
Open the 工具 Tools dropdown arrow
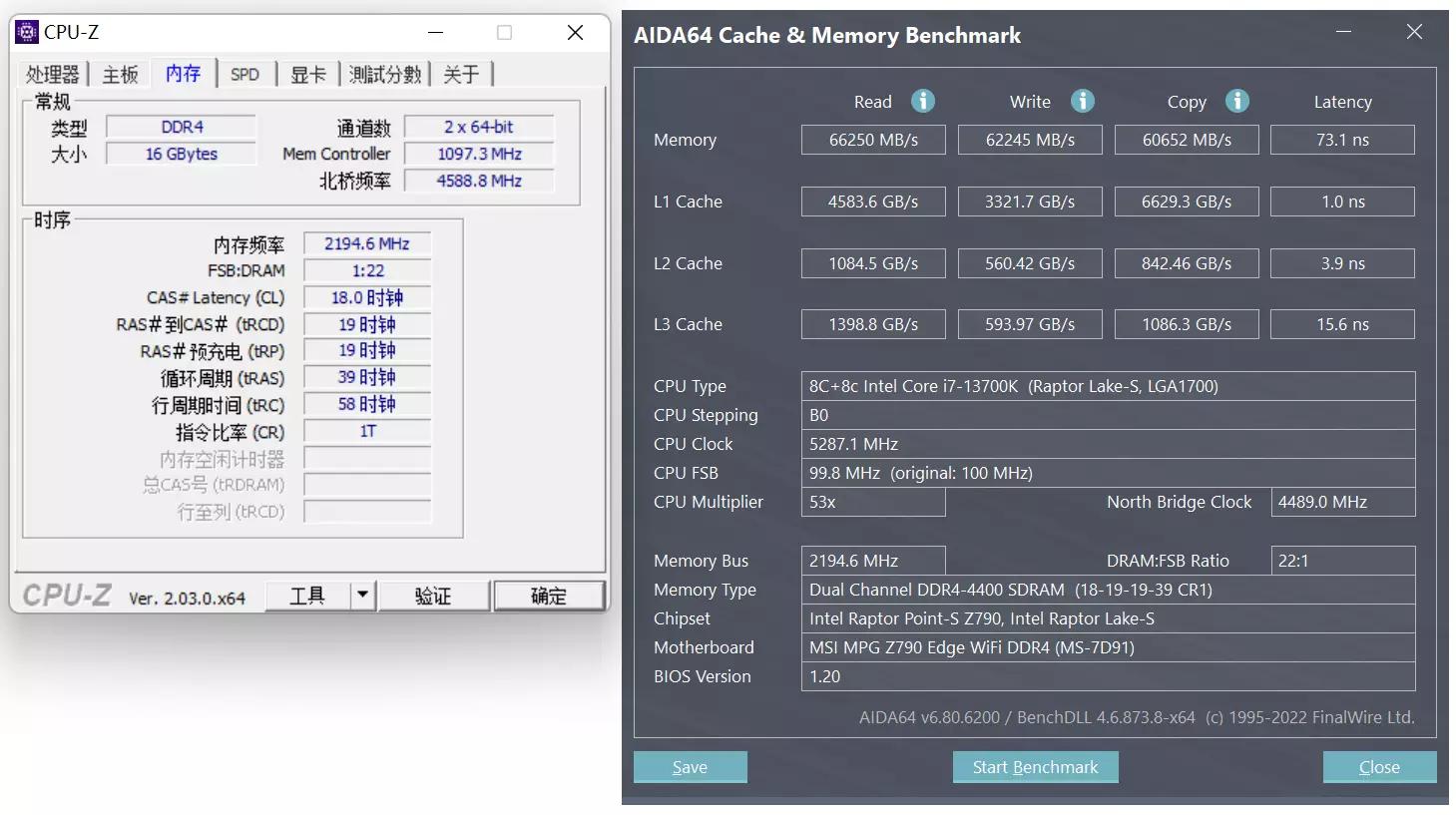(363, 595)
